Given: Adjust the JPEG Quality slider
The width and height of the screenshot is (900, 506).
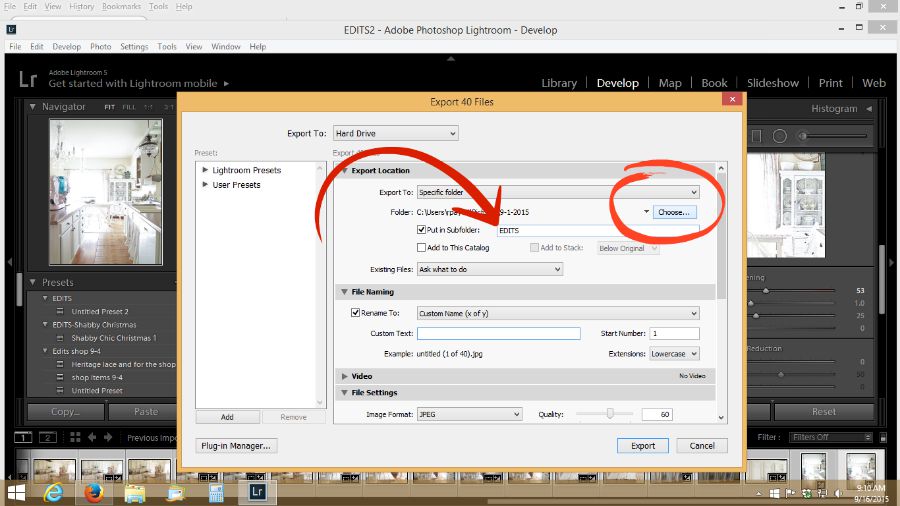Looking at the screenshot, I should coord(610,414).
